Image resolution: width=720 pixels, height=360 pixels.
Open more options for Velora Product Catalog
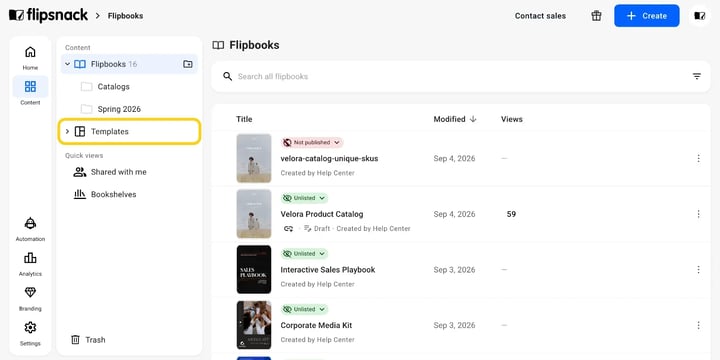698,214
